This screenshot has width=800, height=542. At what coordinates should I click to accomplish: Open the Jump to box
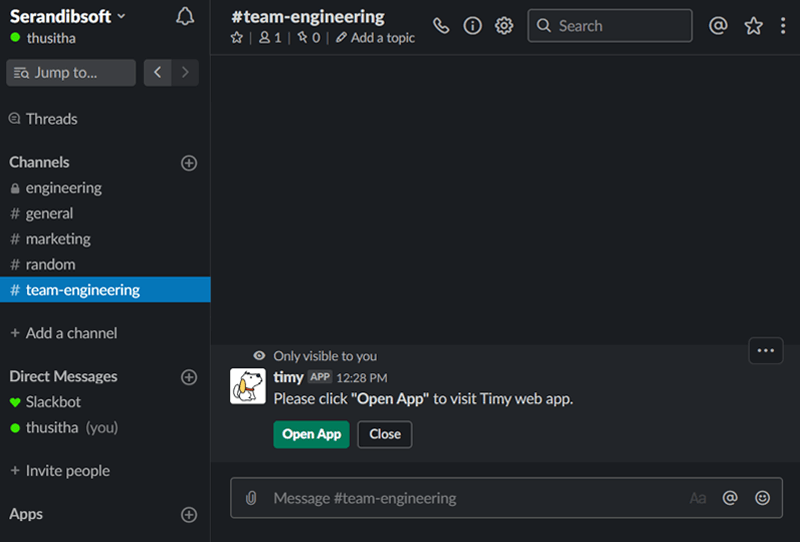click(71, 72)
